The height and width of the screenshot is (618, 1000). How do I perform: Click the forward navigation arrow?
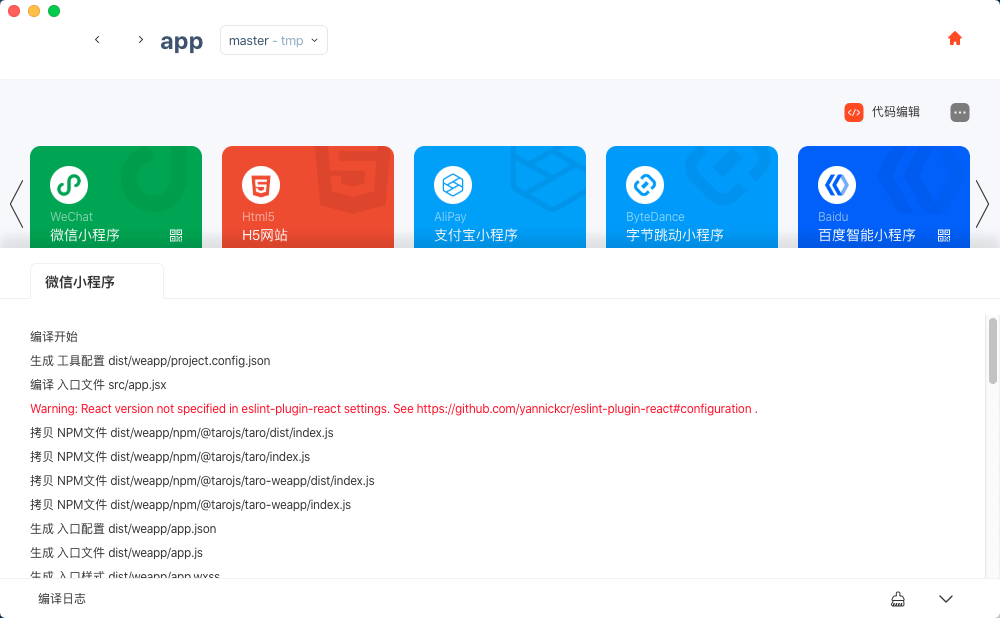(x=141, y=40)
